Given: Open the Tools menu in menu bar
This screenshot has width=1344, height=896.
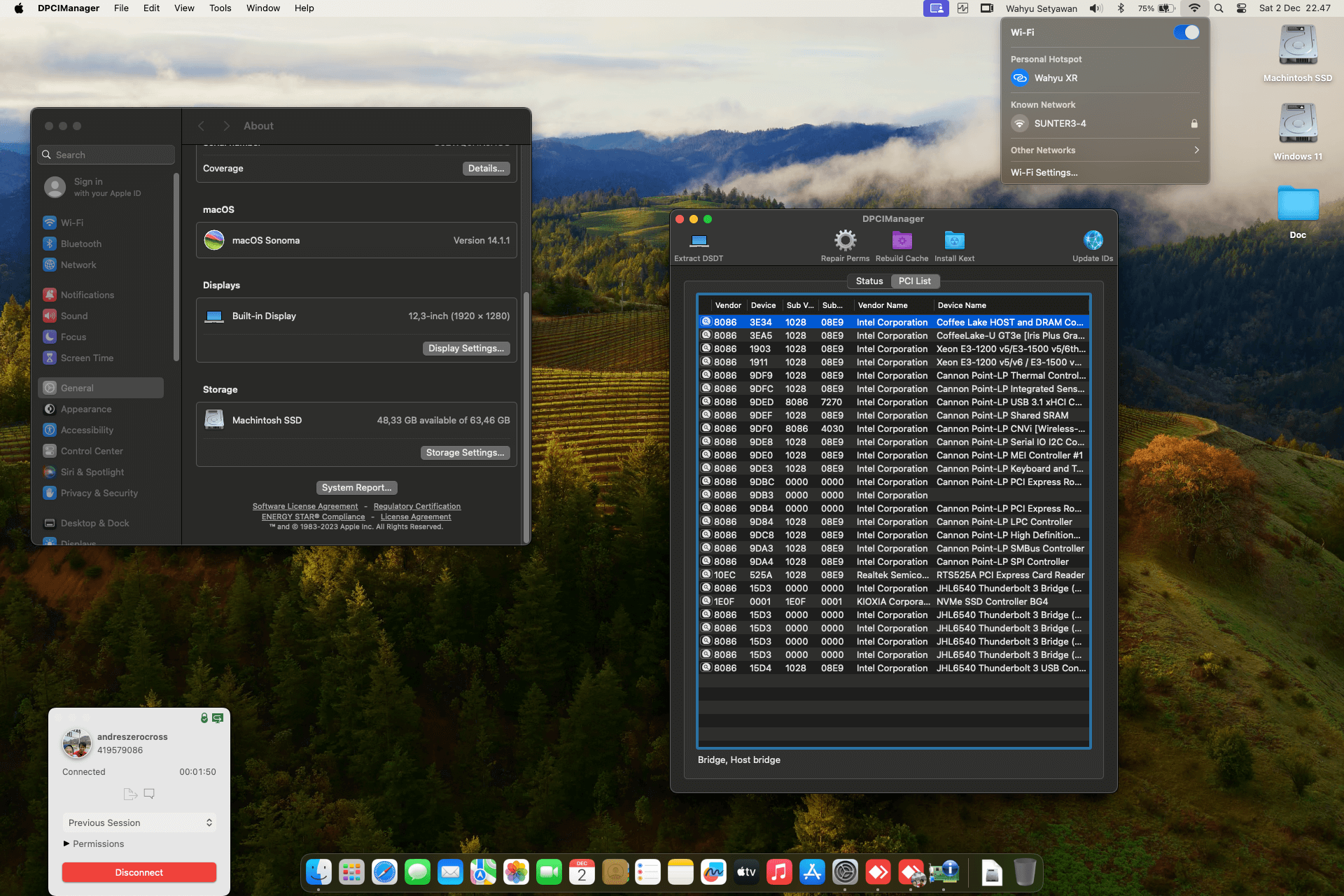Looking at the screenshot, I should [x=220, y=8].
